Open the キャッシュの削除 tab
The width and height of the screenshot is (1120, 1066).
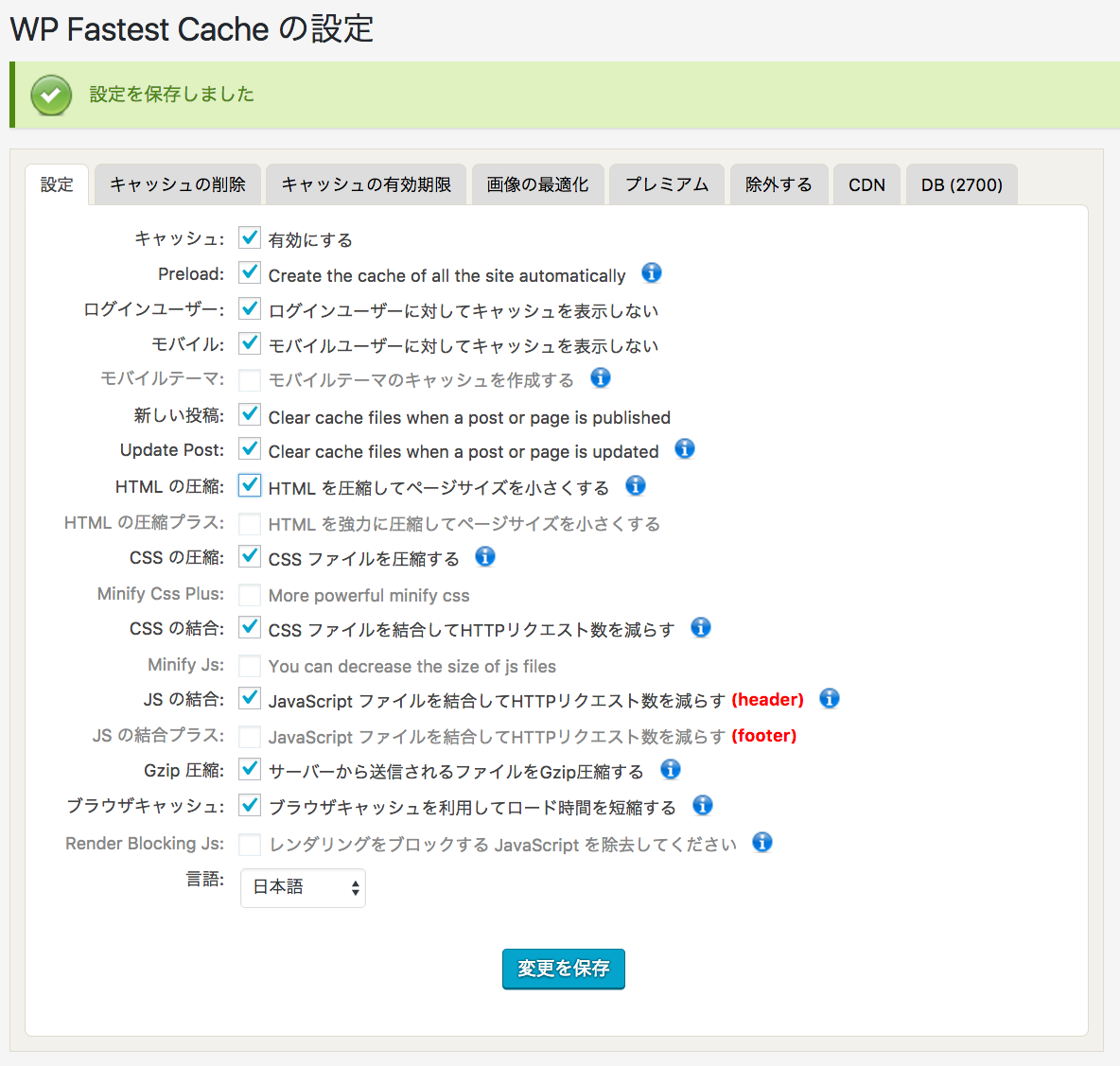click(x=177, y=184)
